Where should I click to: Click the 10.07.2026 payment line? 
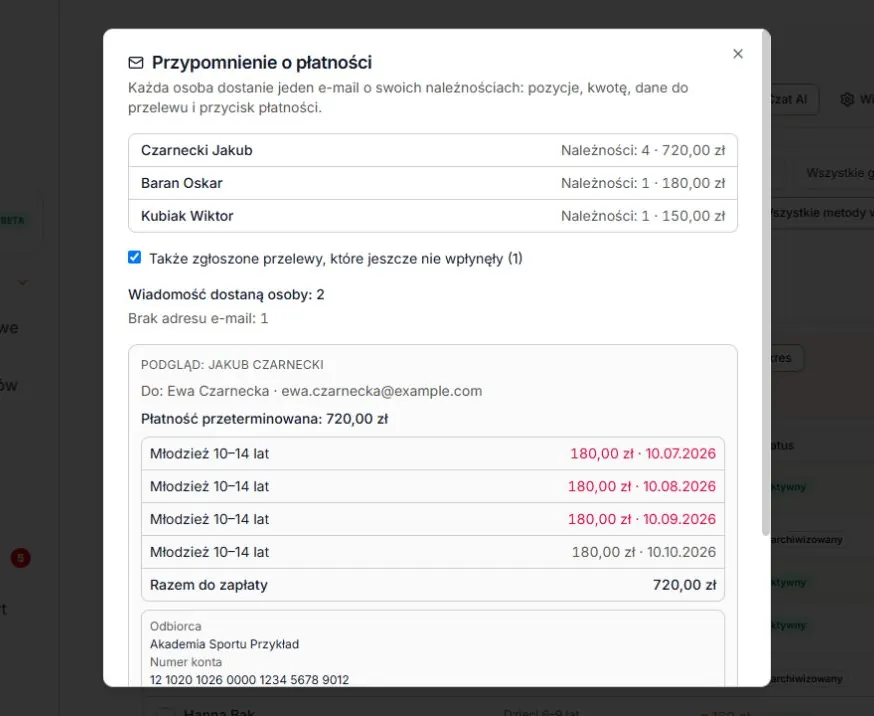click(x=433, y=454)
